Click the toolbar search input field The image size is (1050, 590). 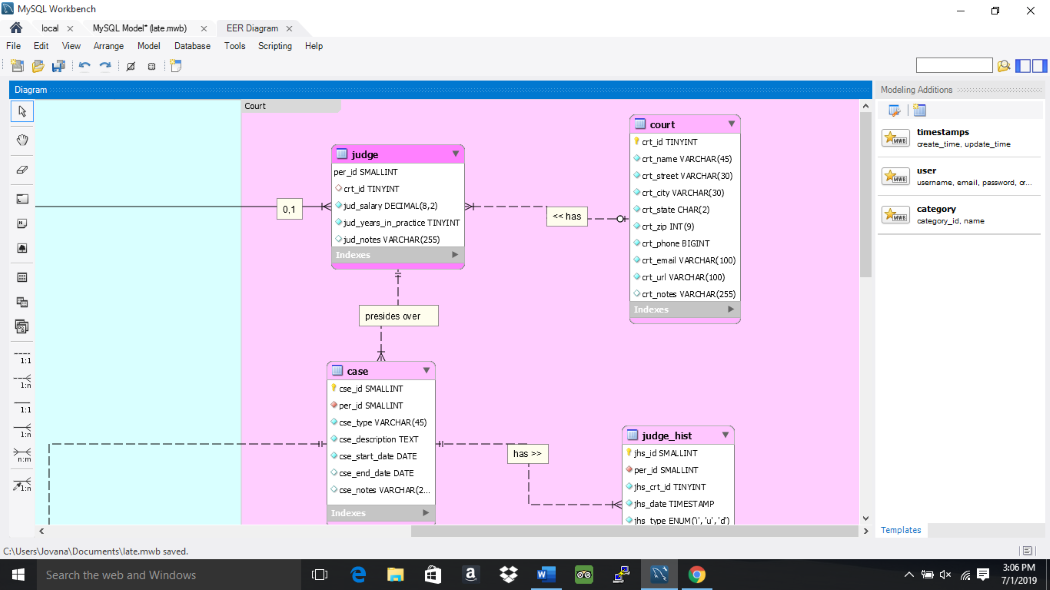point(953,66)
